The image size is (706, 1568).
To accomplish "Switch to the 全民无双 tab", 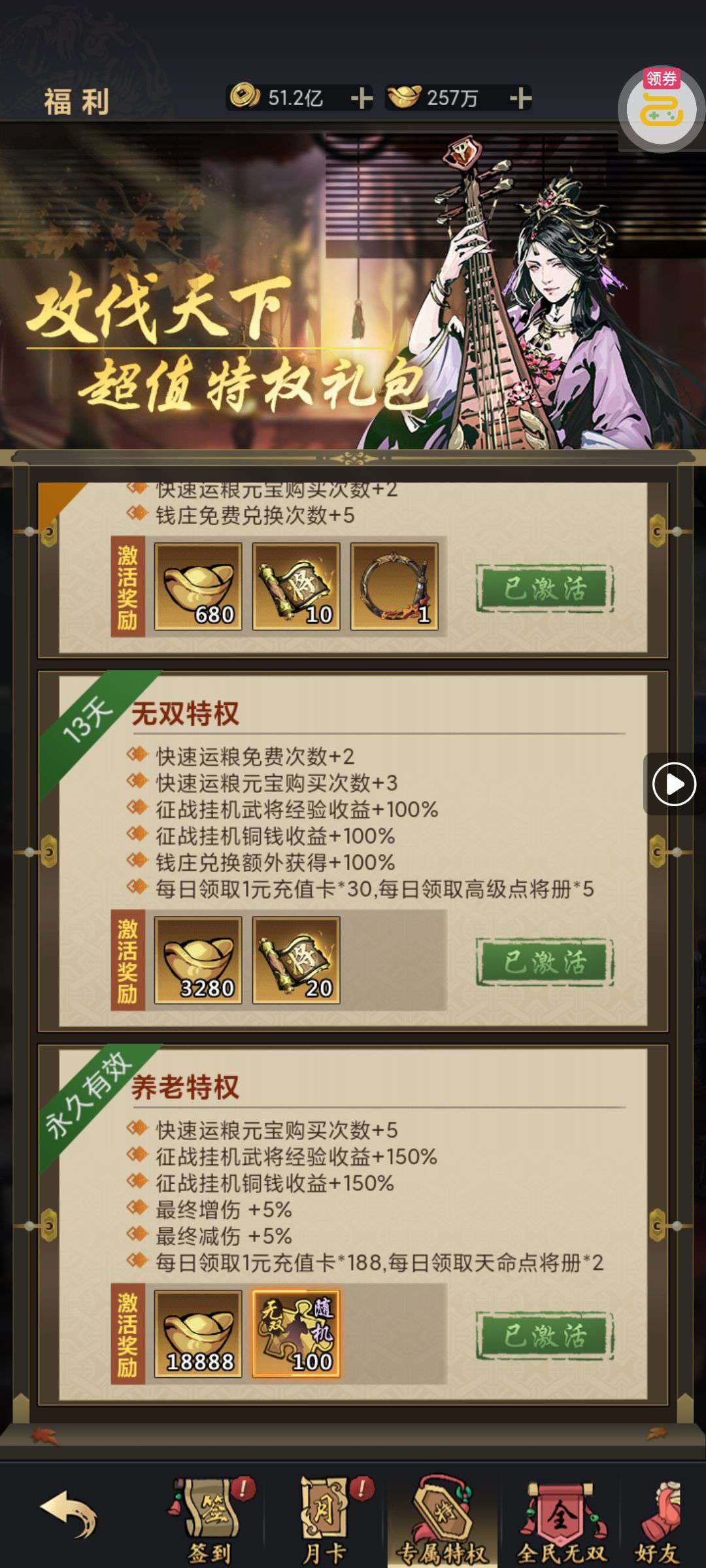I will tap(562, 1520).
